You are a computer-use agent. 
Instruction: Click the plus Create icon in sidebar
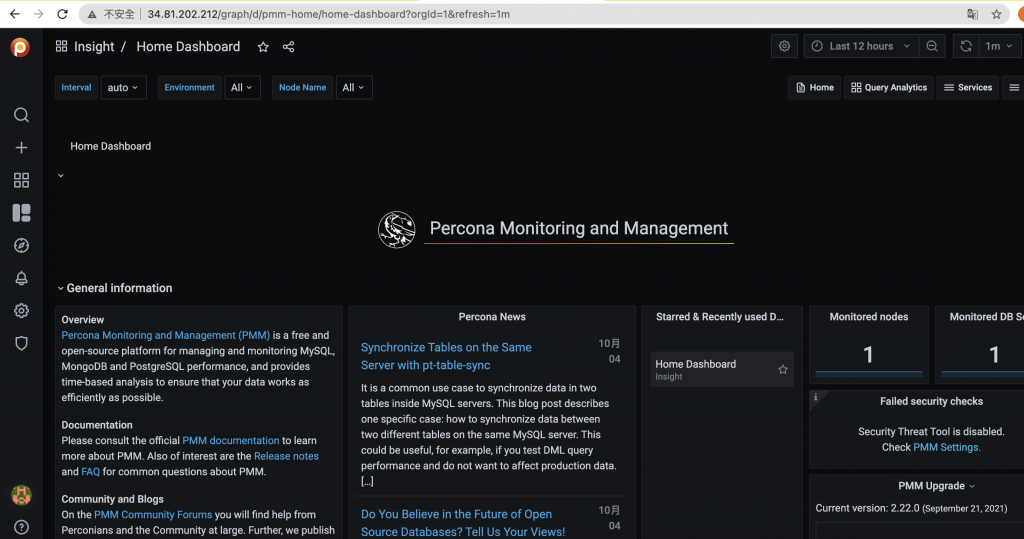point(22,148)
